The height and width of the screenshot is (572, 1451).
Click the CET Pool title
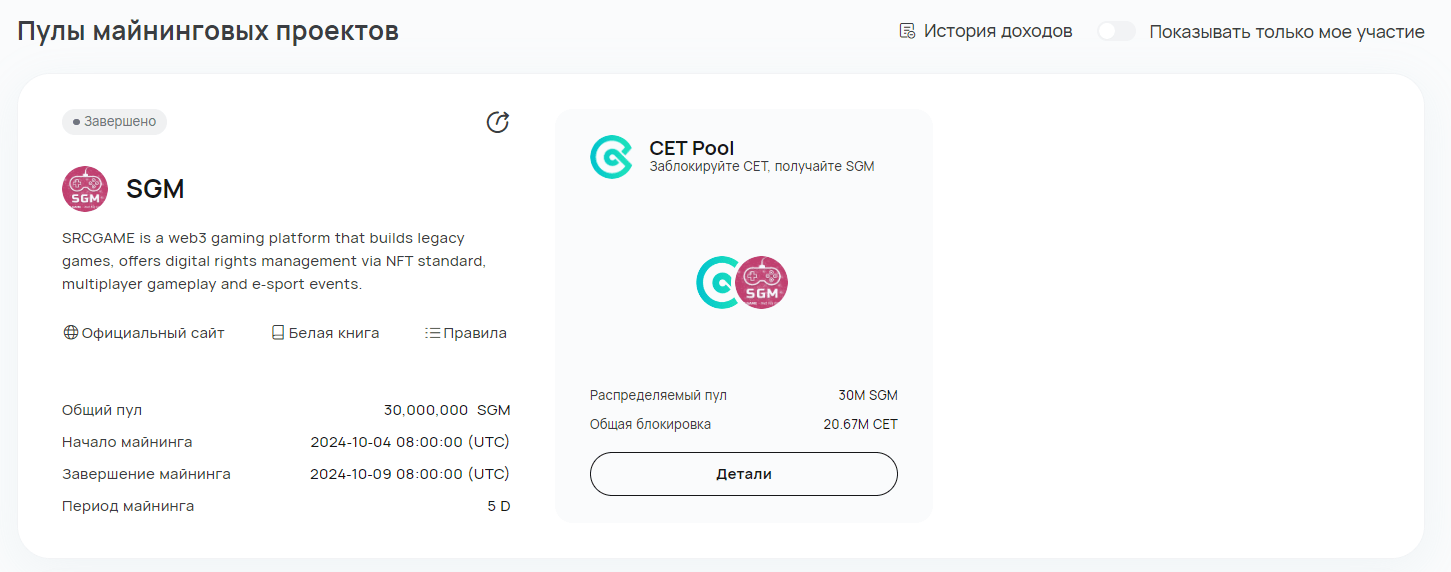(692, 148)
